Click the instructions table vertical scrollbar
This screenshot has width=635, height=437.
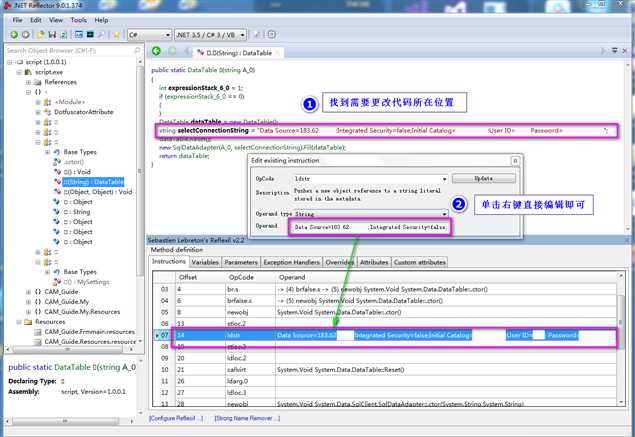[x=621, y=339]
